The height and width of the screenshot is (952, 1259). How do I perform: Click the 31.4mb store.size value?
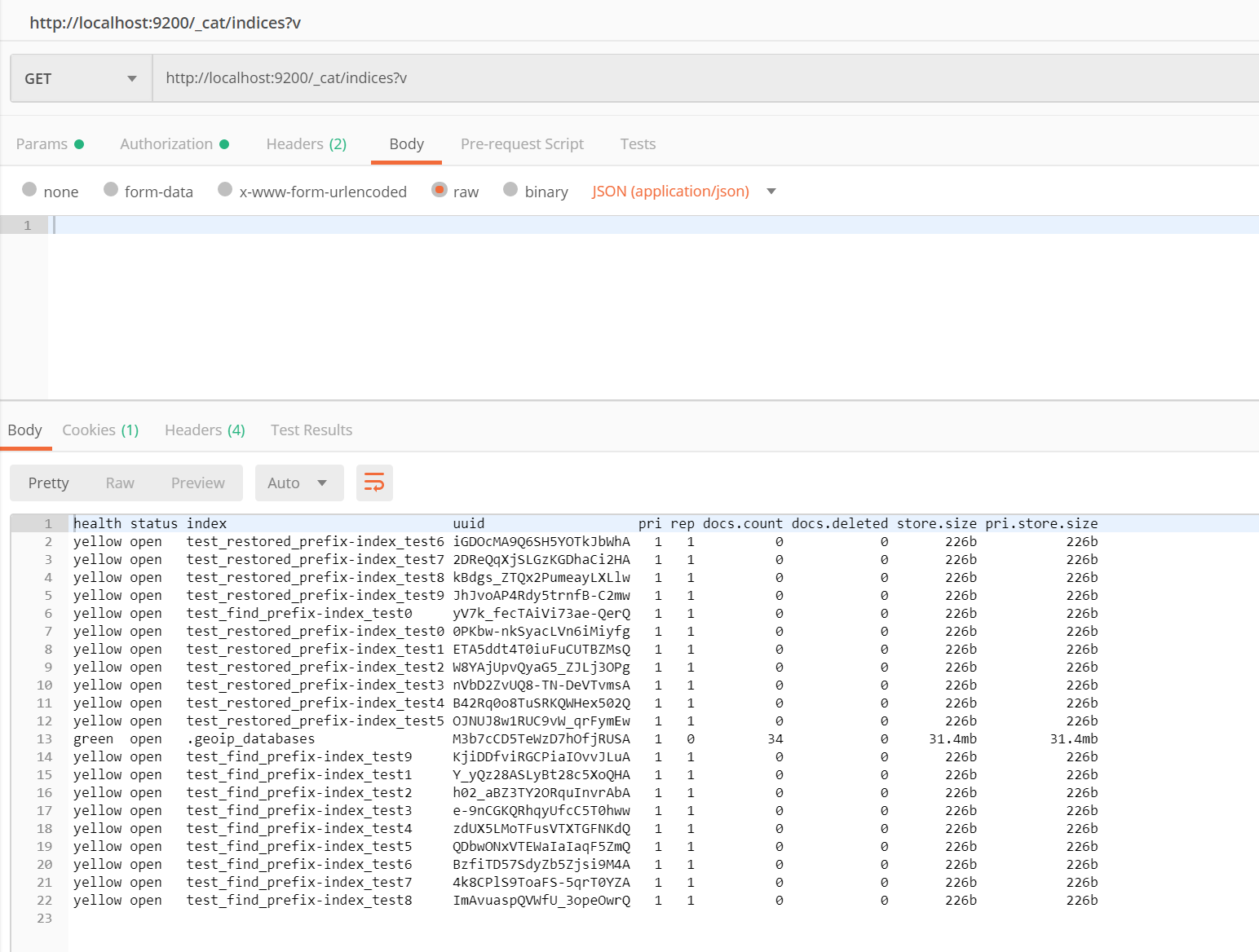pos(952,738)
